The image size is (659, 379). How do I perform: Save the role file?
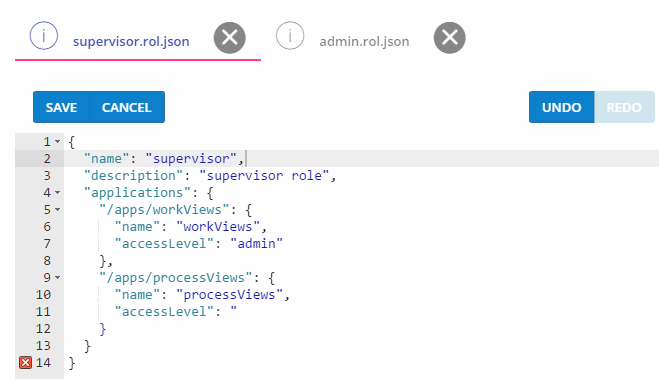coord(61,107)
